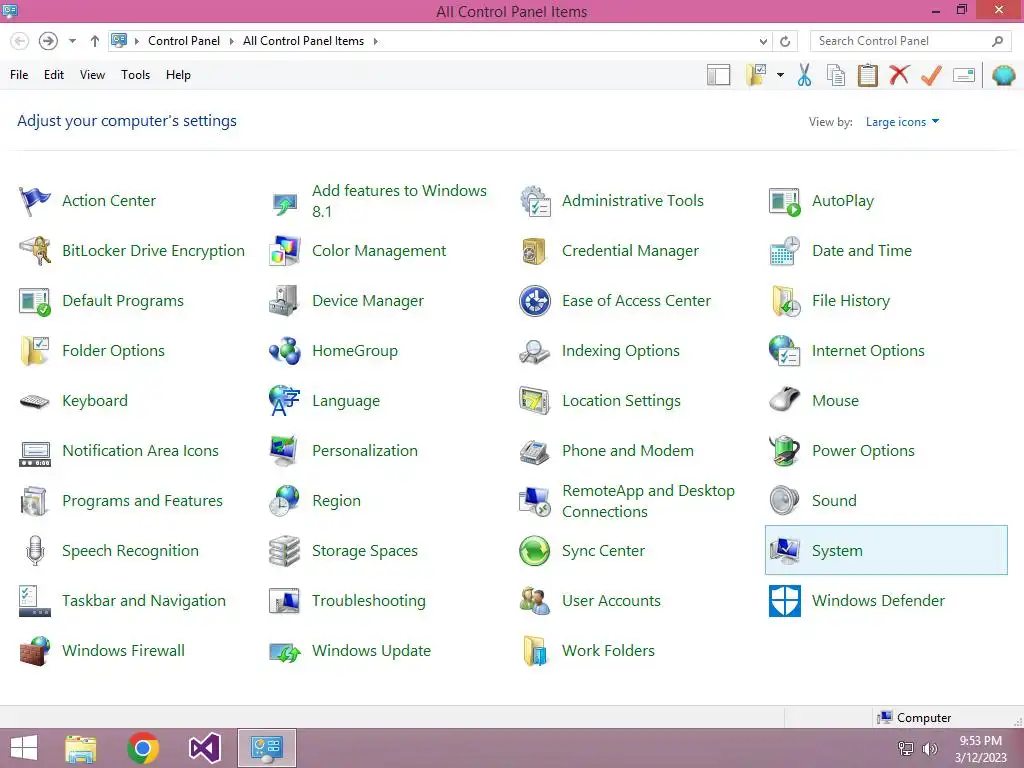Open the Keyboard icon

click(35, 401)
